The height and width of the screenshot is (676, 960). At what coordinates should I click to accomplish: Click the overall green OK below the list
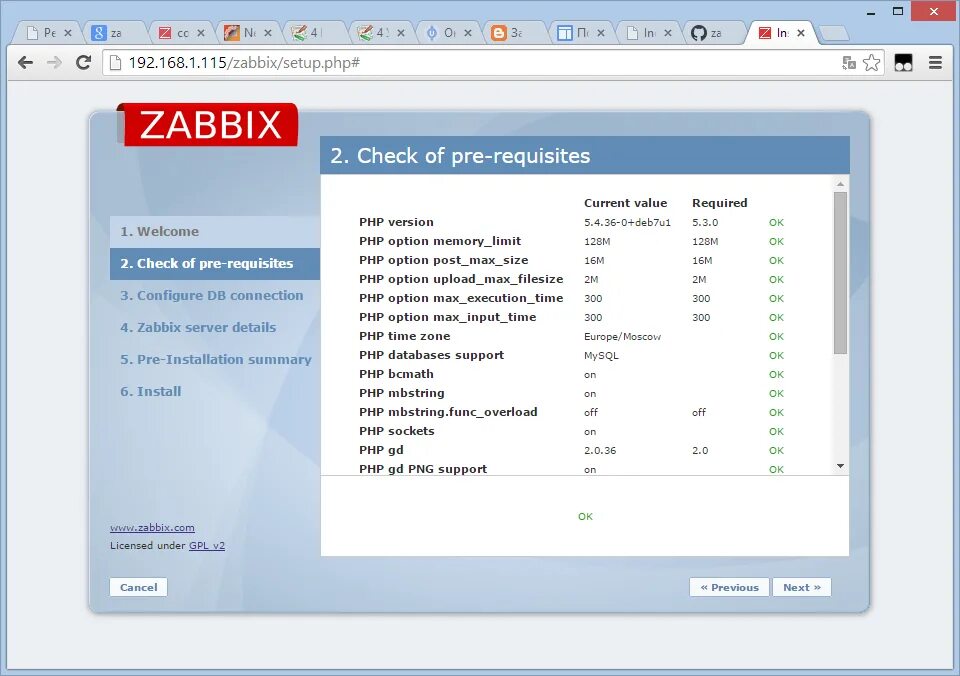(585, 517)
